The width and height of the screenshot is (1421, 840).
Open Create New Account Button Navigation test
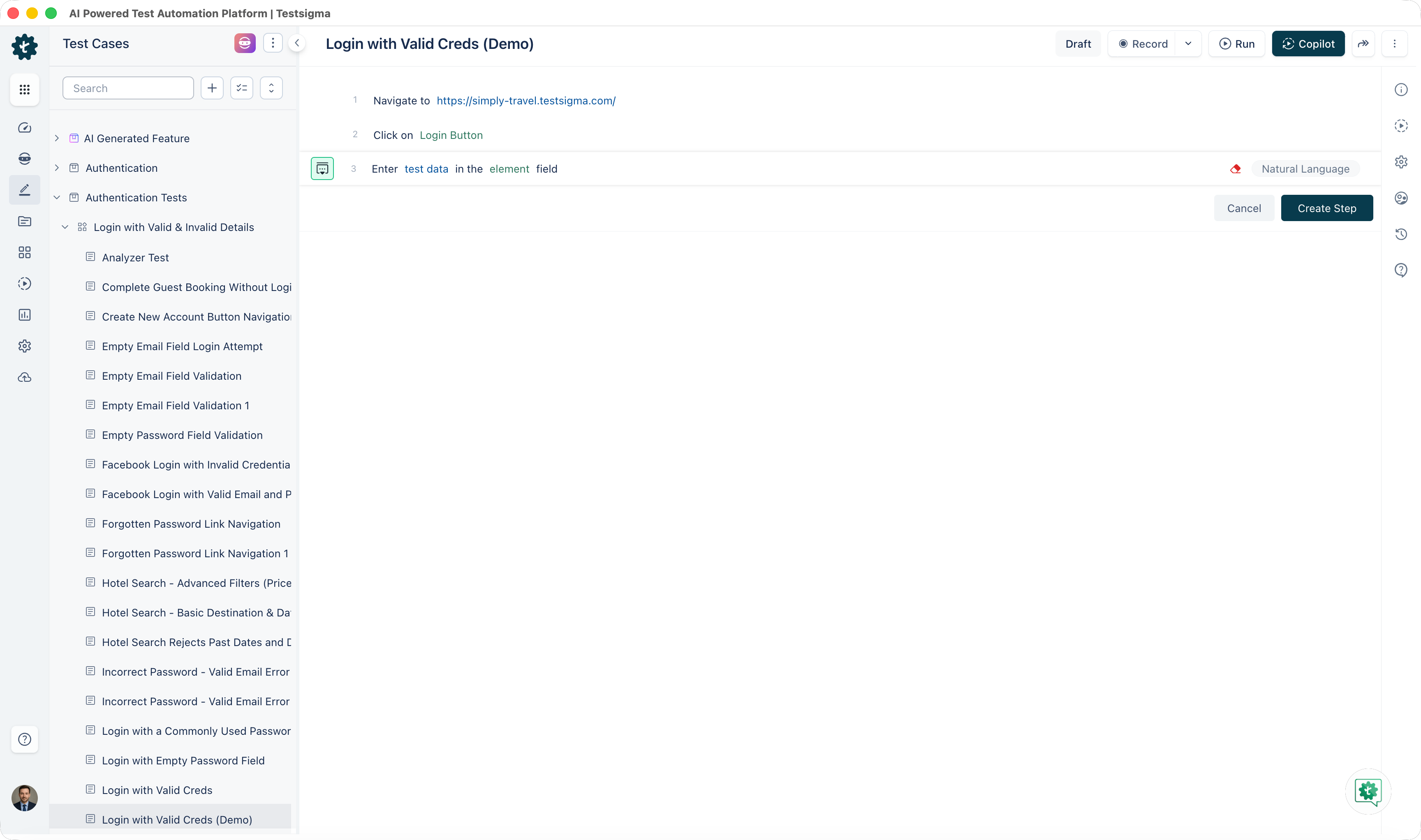197,317
